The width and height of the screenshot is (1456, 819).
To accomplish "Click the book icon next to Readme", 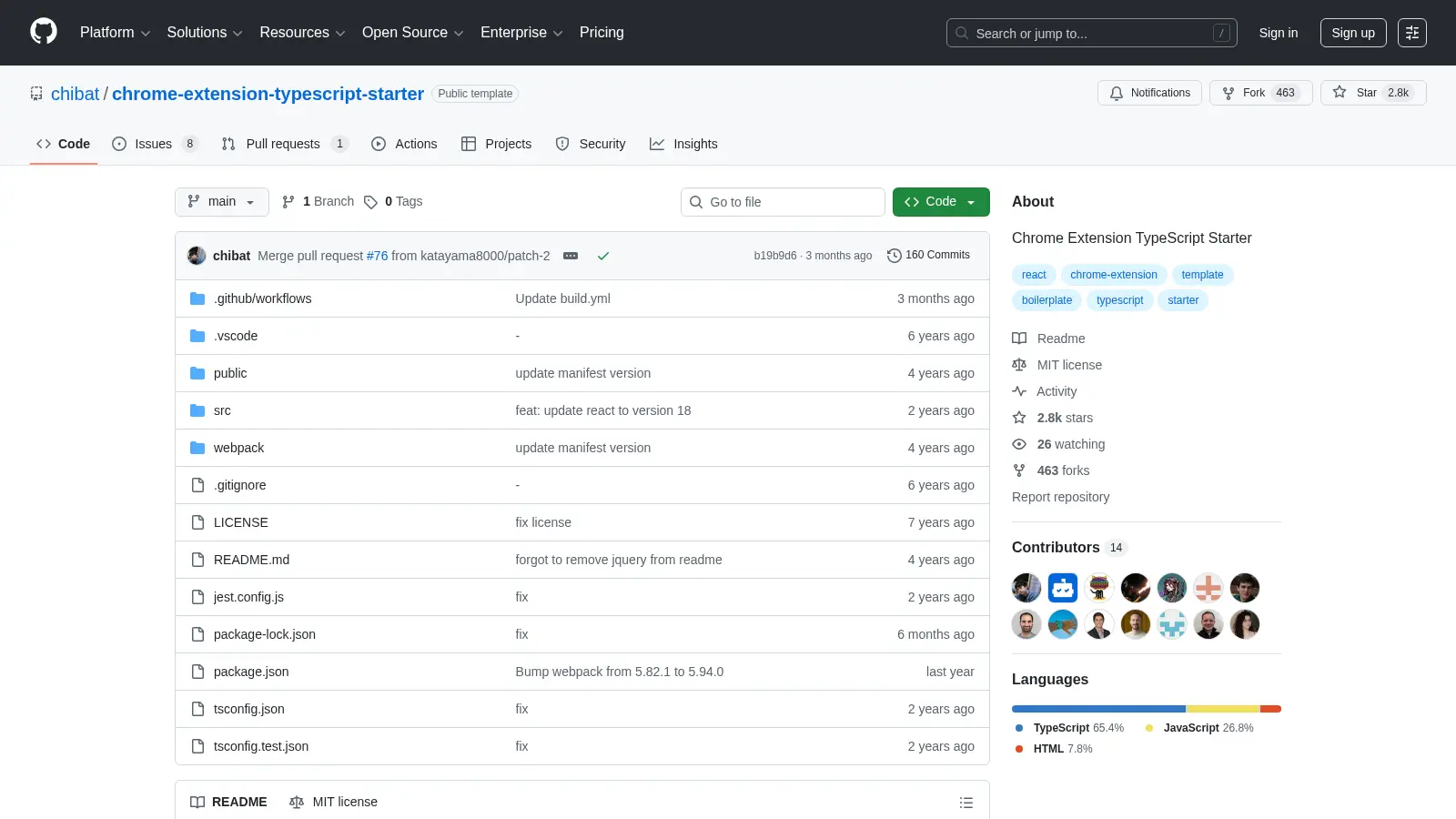I will click(1019, 339).
